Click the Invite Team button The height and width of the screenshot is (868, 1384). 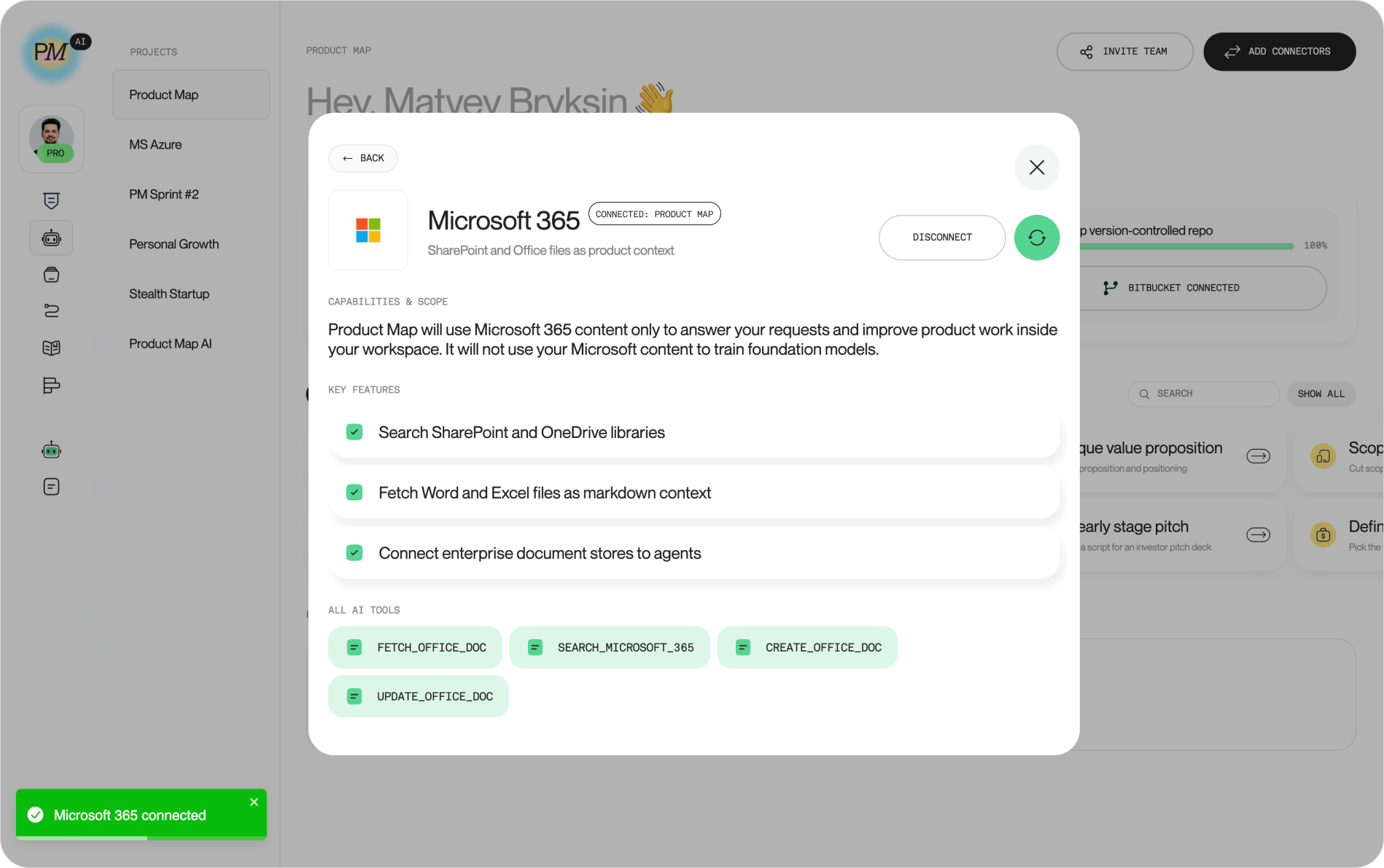tap(1124, 52)
